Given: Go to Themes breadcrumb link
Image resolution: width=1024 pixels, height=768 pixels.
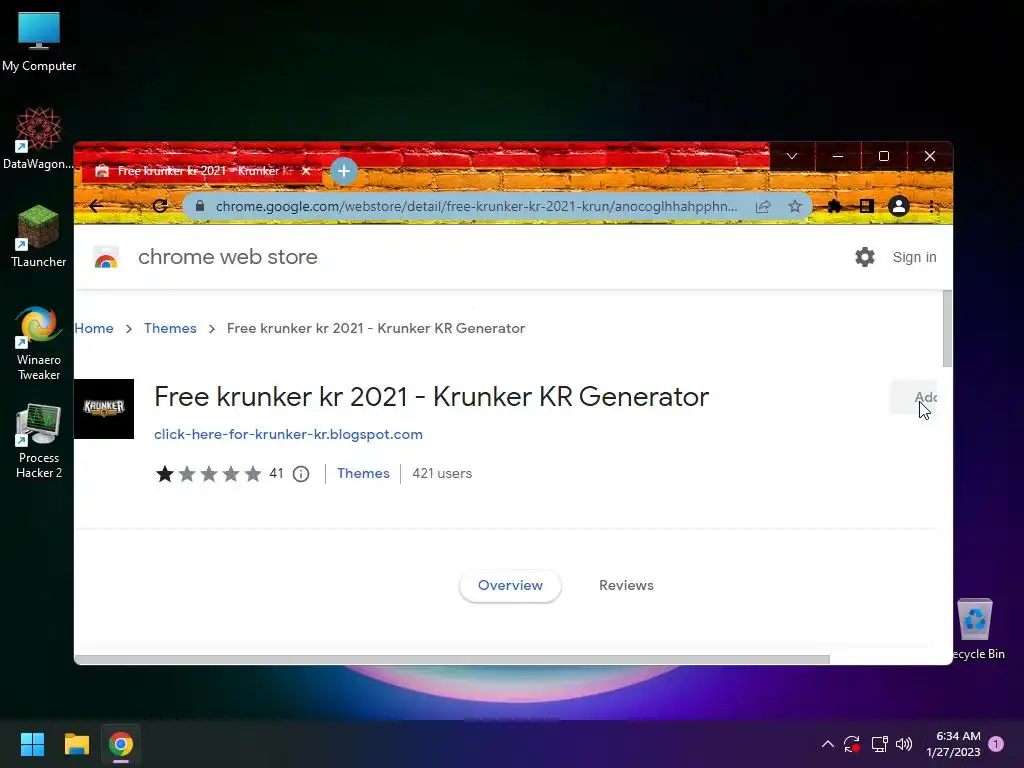Looking at the screenshot, I should (170, 328).
